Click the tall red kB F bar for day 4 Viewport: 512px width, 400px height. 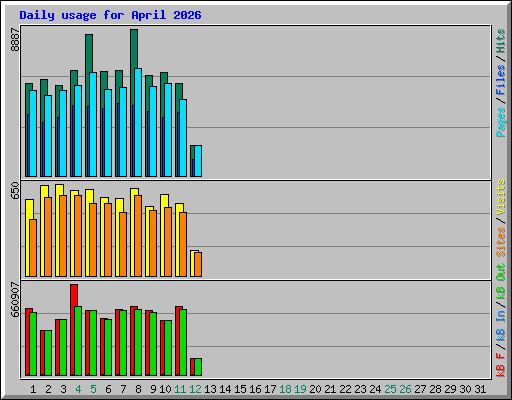pos(74,295)
